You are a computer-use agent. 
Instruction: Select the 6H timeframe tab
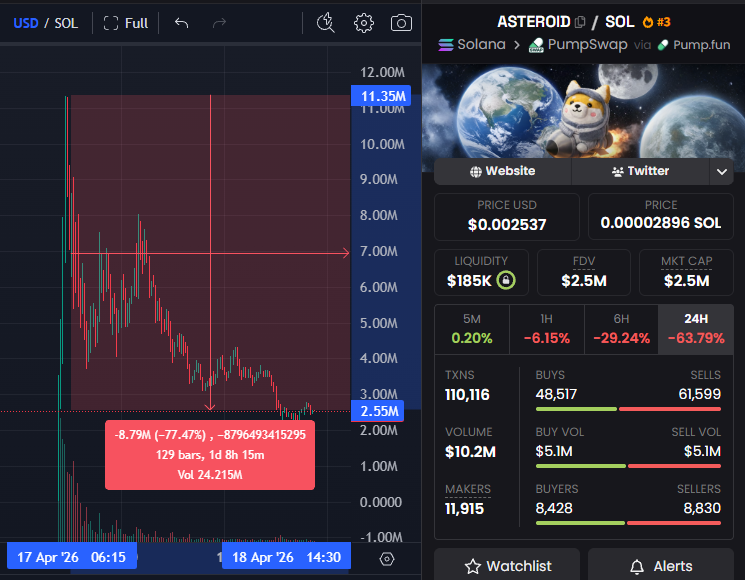coord(621,330)
